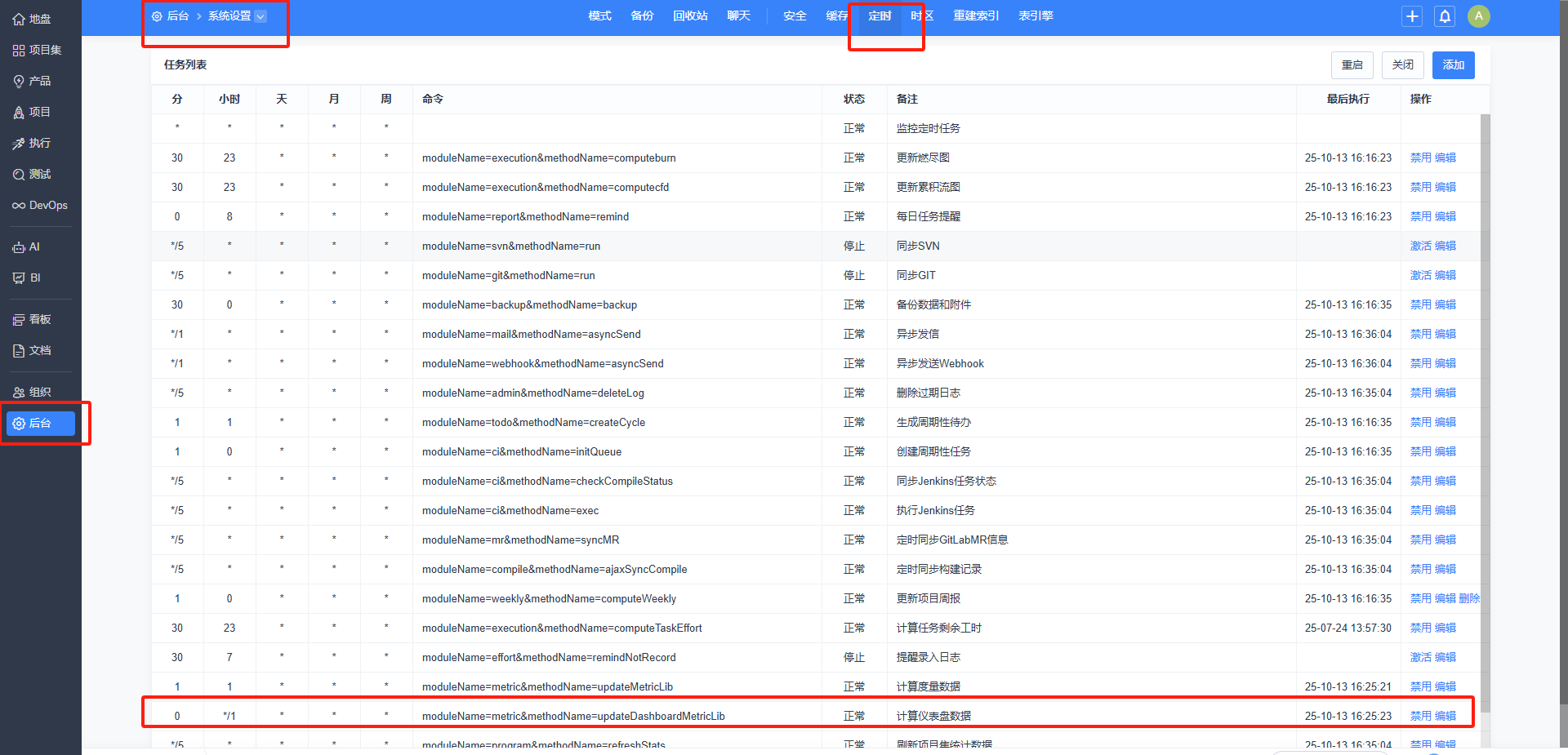
Task: Open the 项目集 program icon in sidebar
Action: pyautogui.click(x=19, y=51)
